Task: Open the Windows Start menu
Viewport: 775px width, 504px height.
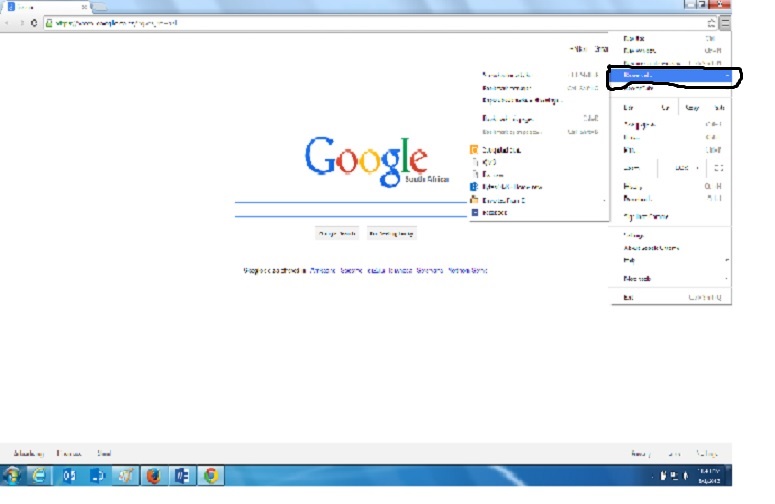Action: click(12, 476)
